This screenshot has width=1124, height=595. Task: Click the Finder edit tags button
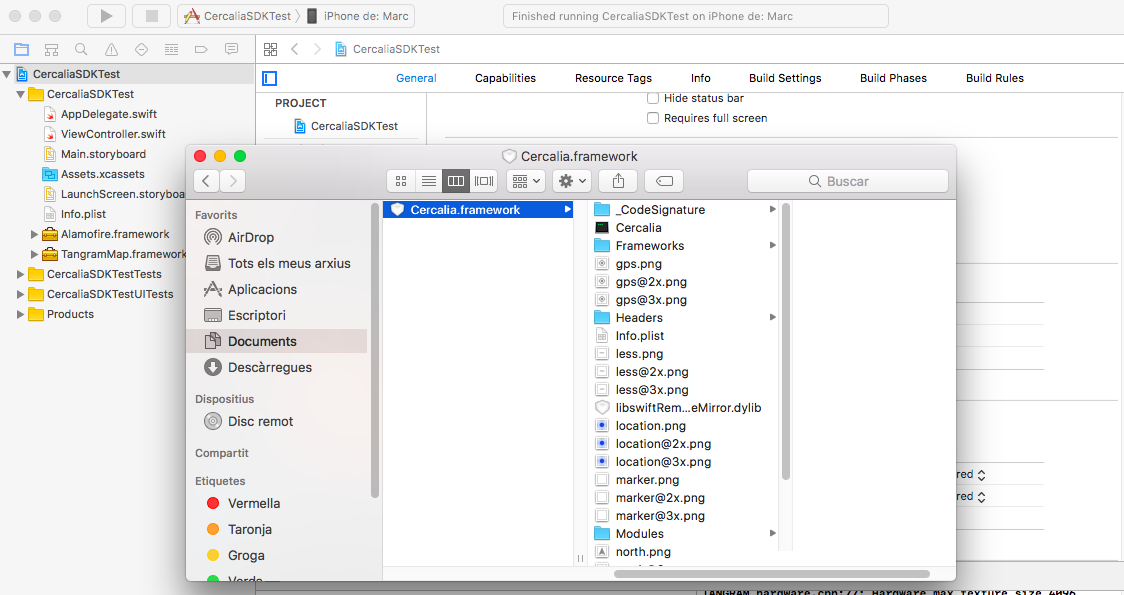[x=664, y=181]
